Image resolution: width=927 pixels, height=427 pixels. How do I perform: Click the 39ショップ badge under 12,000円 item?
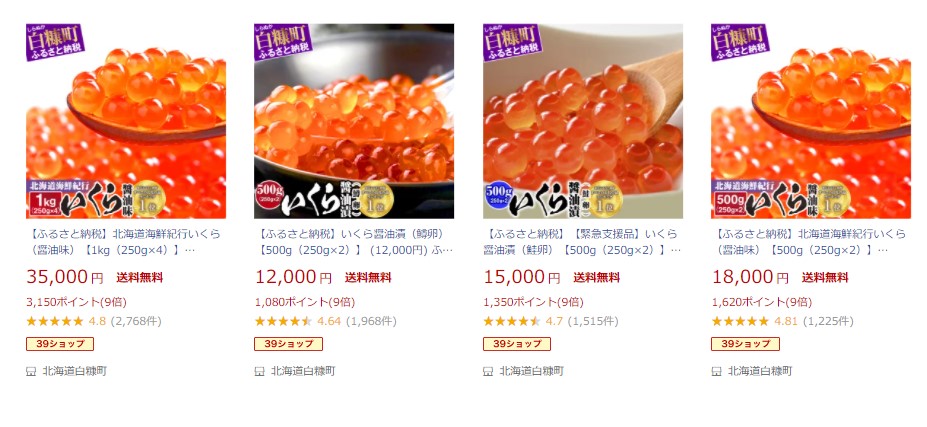(x=289, y=344)
